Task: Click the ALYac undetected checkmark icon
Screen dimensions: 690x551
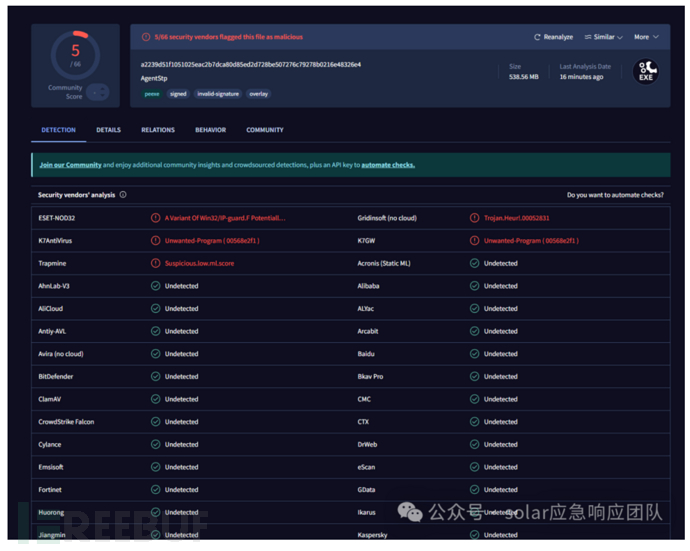Action: click(x=474, y=309)
